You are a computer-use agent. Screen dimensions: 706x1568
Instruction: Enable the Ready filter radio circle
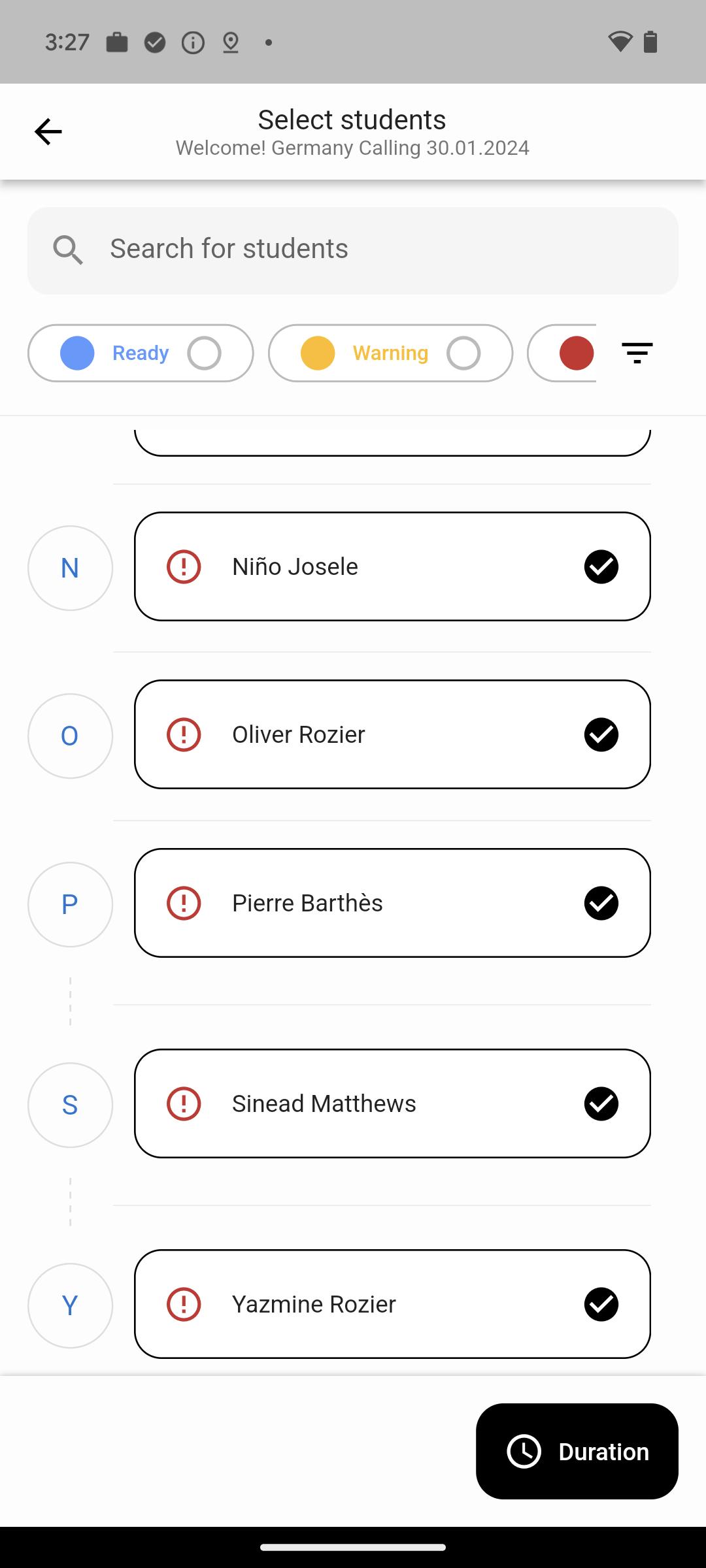click(204, 353)
